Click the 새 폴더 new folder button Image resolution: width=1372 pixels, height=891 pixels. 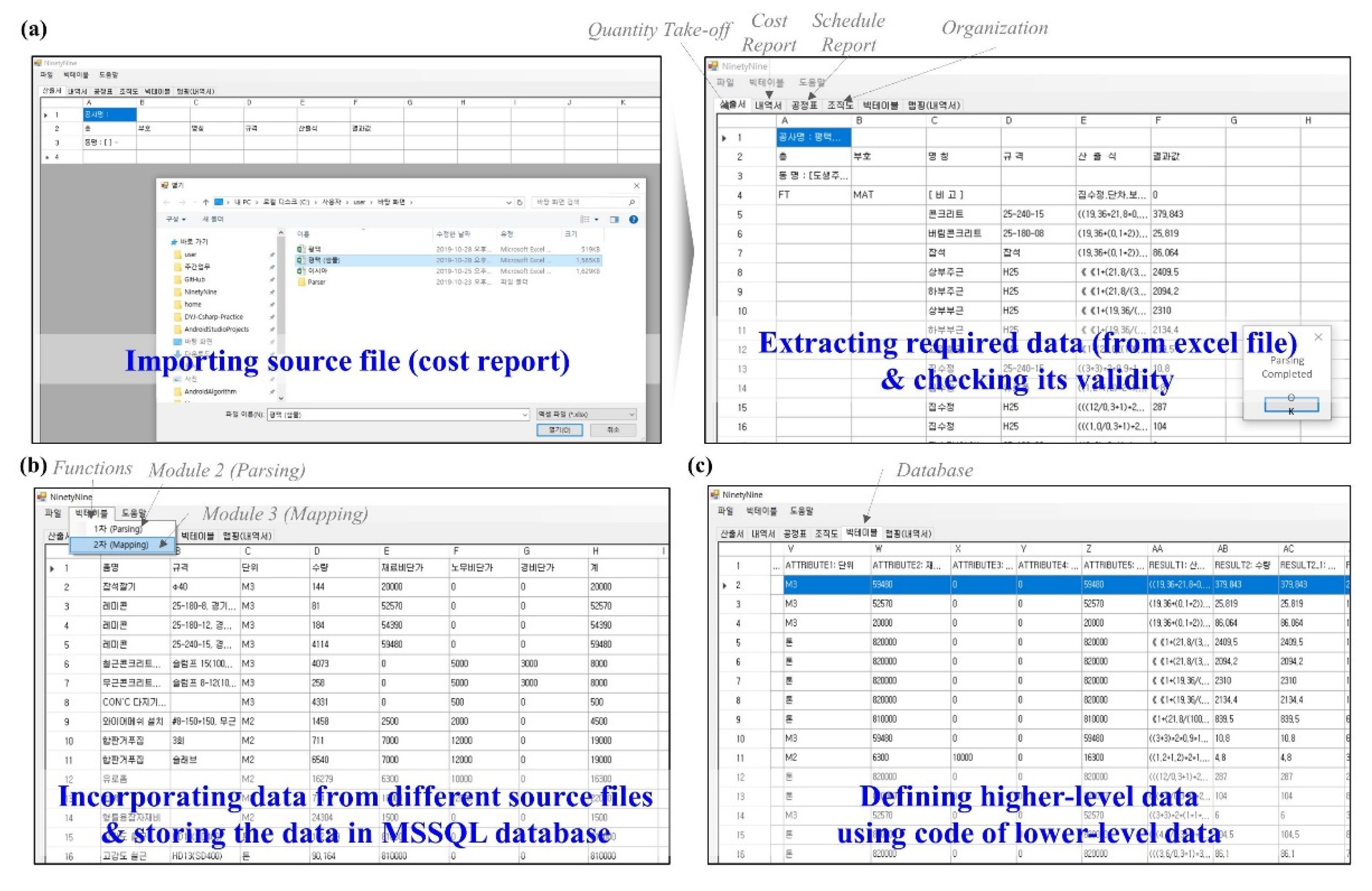213,220
